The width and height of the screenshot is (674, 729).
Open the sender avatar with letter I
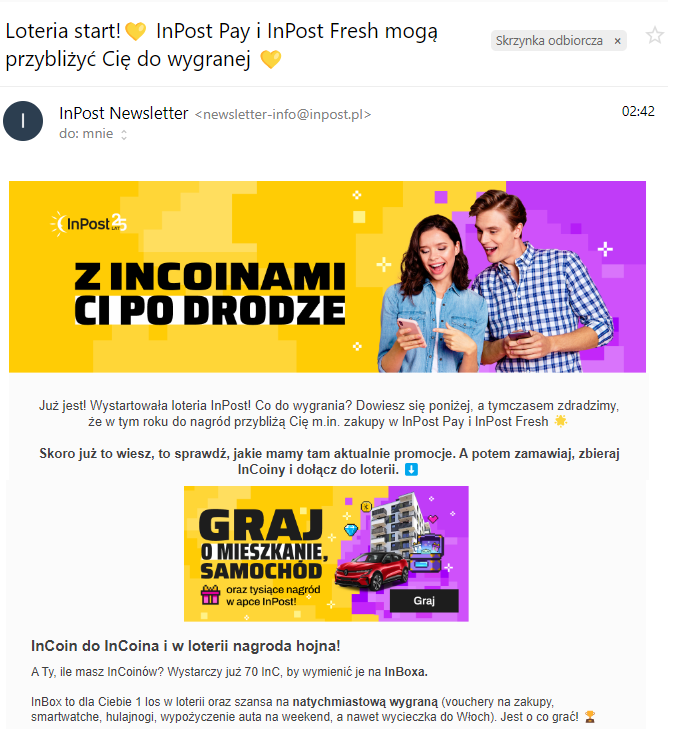coord(23,121)
